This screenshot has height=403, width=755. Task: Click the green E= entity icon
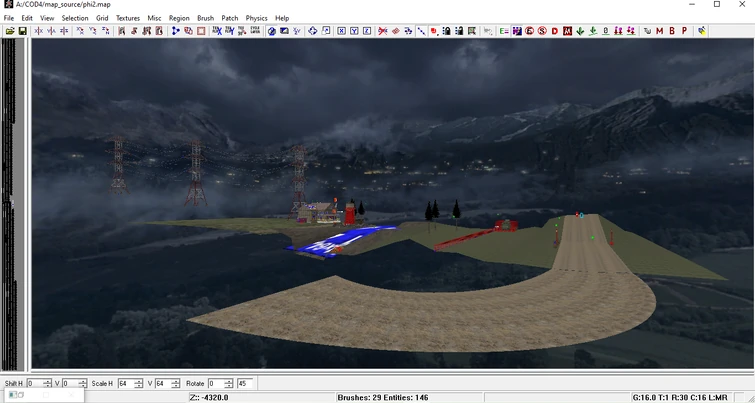pos(504,31)
